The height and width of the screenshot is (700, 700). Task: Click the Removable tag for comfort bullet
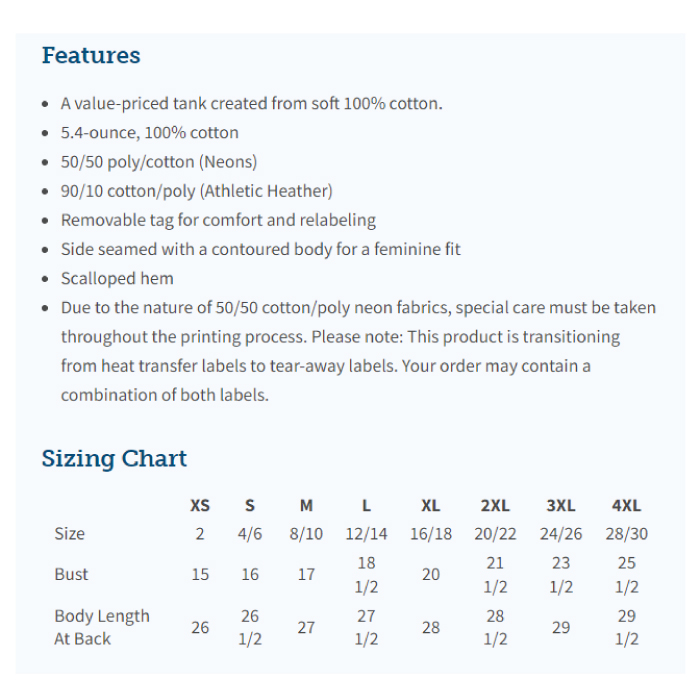(x=218, y=220)
